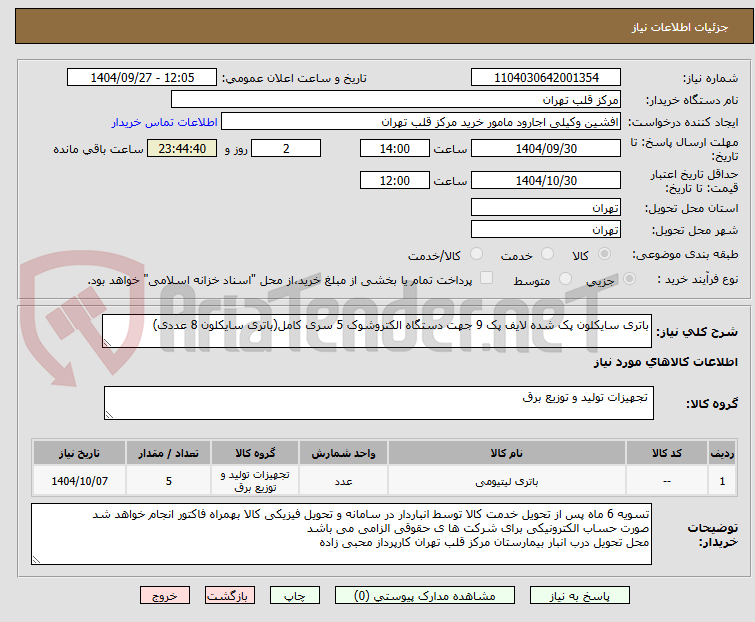This screenshot has width=755, height=622.
Task: Select the کالا/خدمت radio button
Action: coord(476,254)
